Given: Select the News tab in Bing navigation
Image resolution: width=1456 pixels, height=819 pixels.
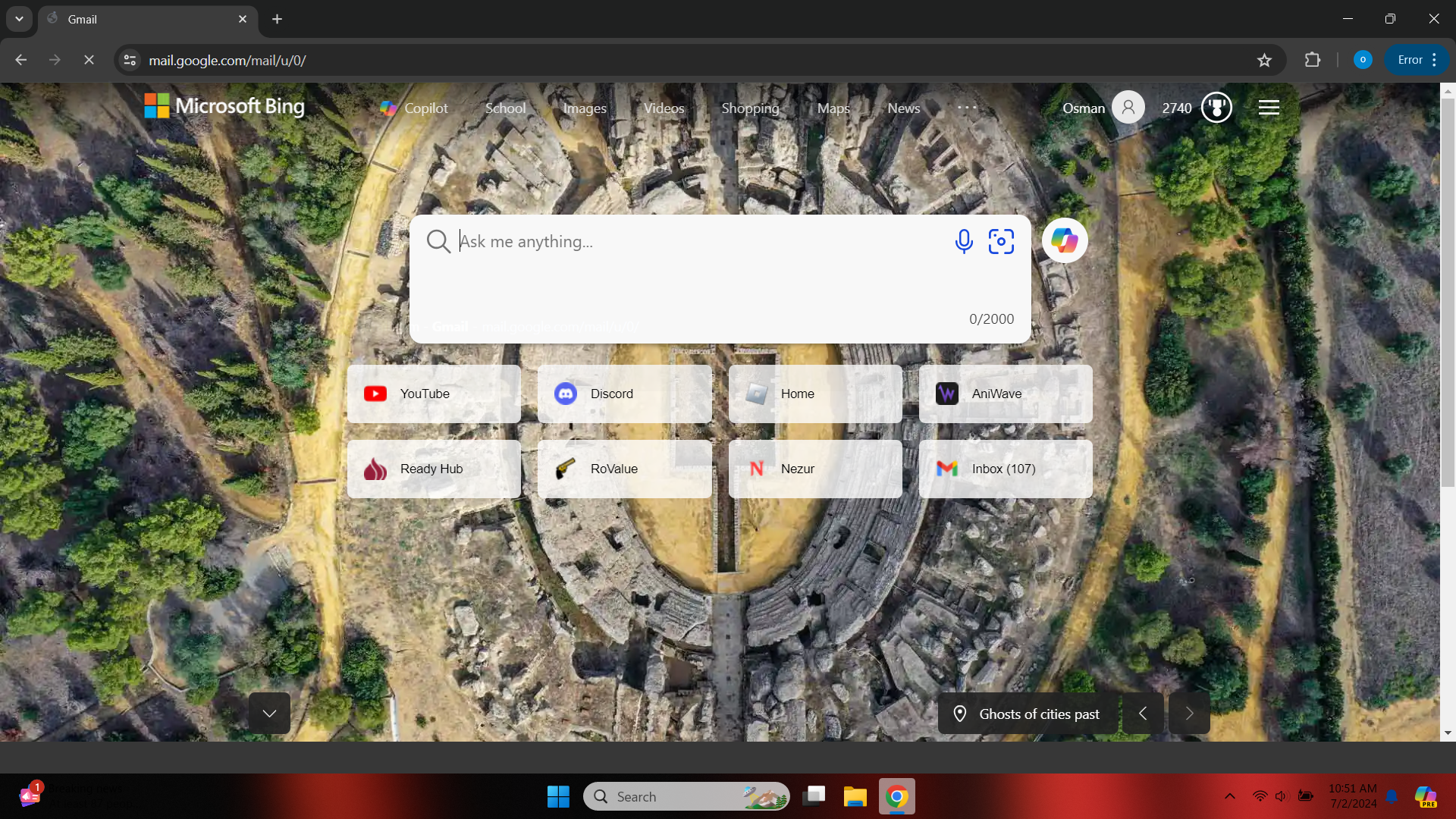Looking at the screenshot, I should pyautogui.click(x=903, y=108).
